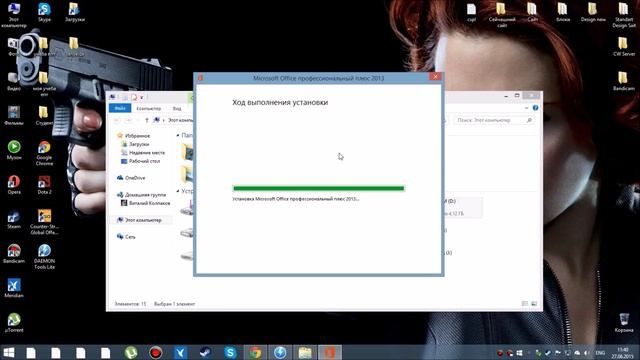Click the Windows Start button
The image size is (640, 360).
[8, 353]
